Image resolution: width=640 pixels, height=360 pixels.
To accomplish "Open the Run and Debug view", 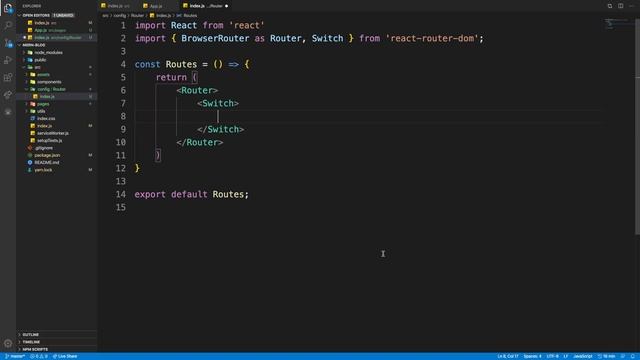I will tap(8, 60).
